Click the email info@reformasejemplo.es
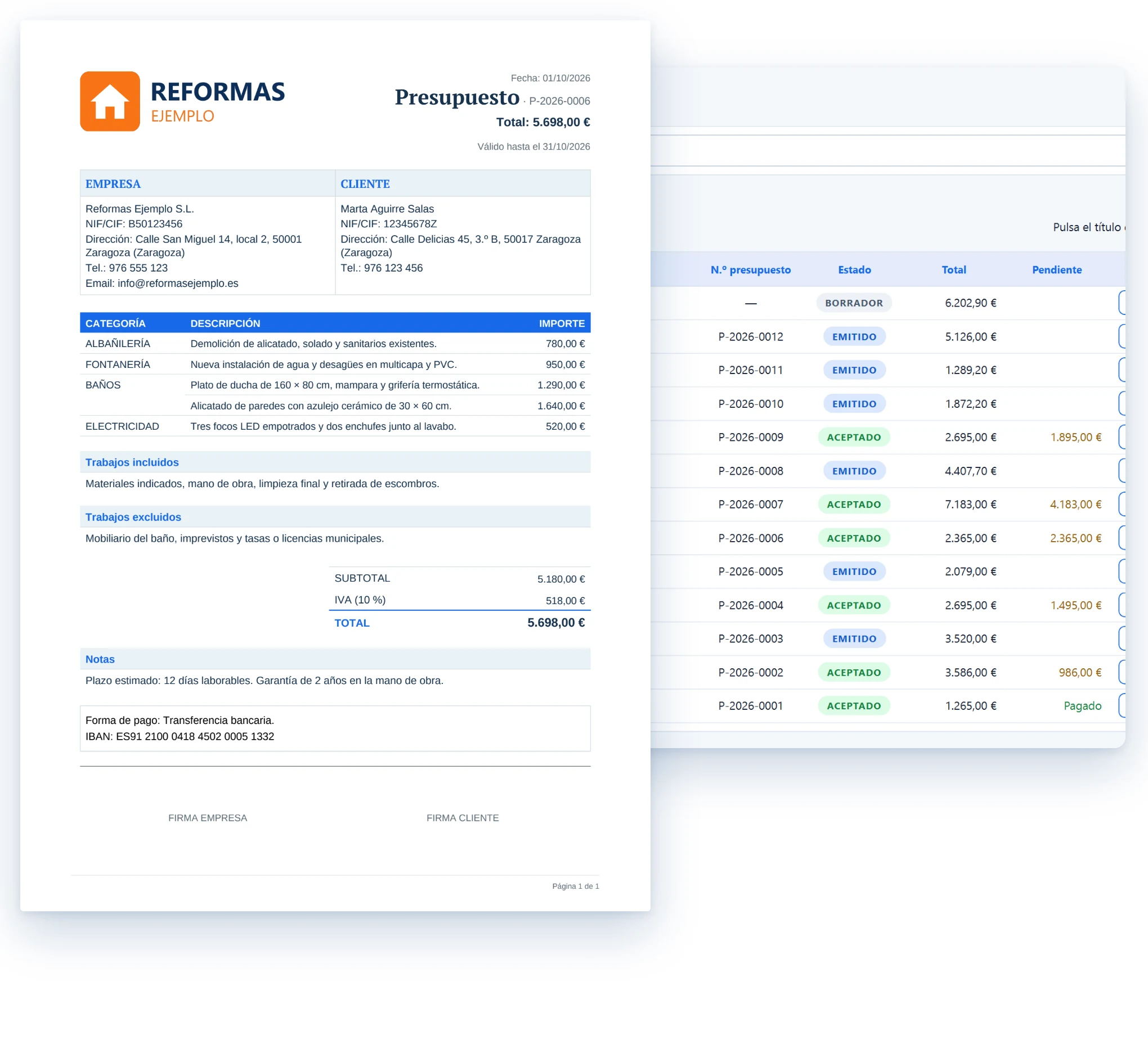The image size is (1148, 1053). tap(178, 283)
